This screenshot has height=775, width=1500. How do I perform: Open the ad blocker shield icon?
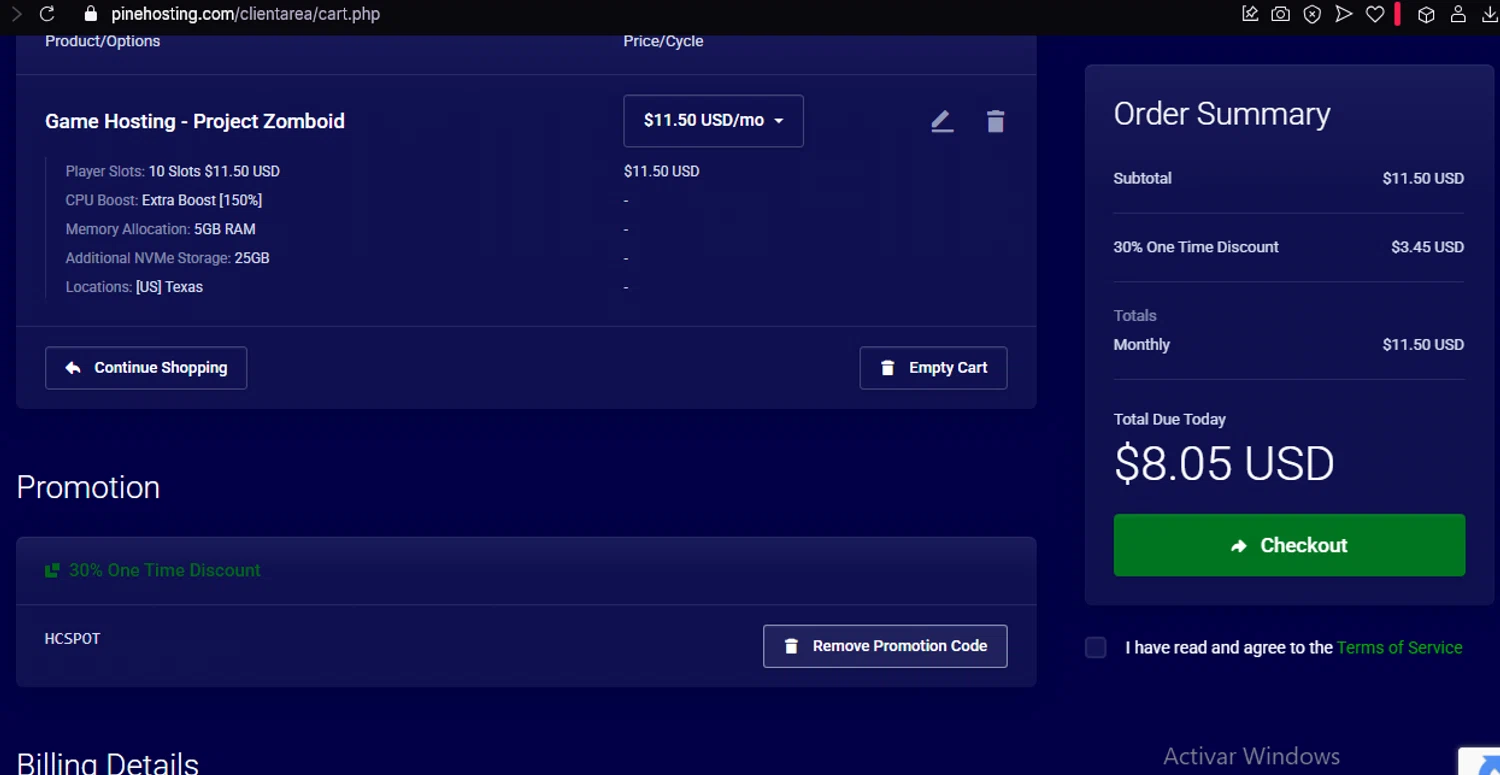click(1313, 14)
